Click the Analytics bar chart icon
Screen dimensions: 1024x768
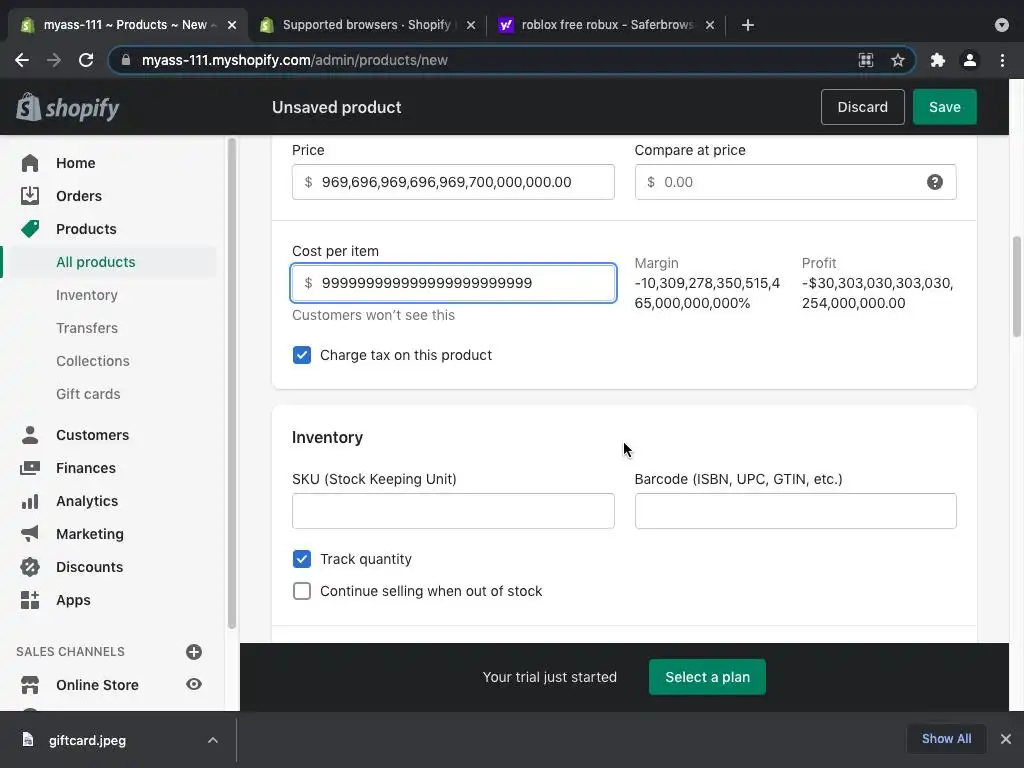pyautogui.click(x=30, y=501)
